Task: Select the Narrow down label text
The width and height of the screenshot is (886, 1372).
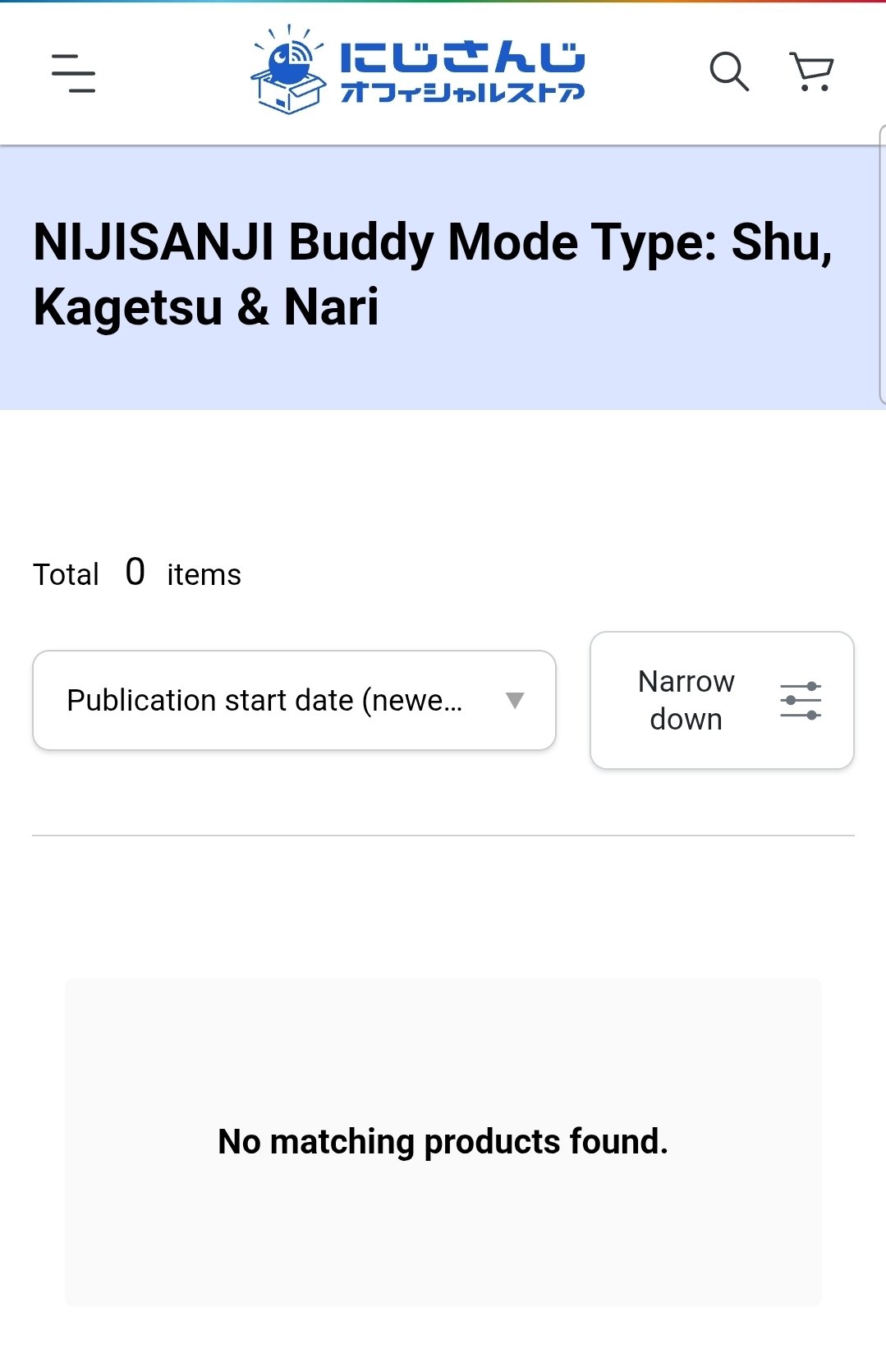Action: pos(686,701)
